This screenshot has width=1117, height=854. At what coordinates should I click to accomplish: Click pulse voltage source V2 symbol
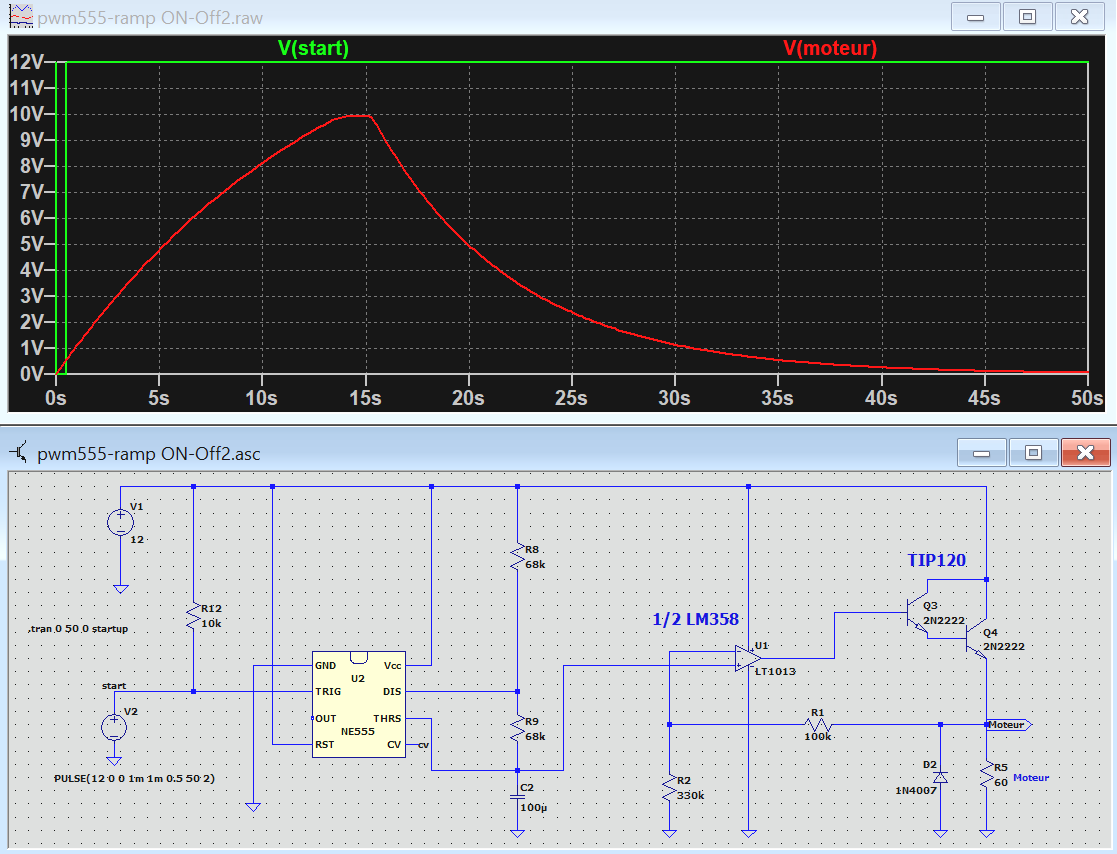[114, 727]
